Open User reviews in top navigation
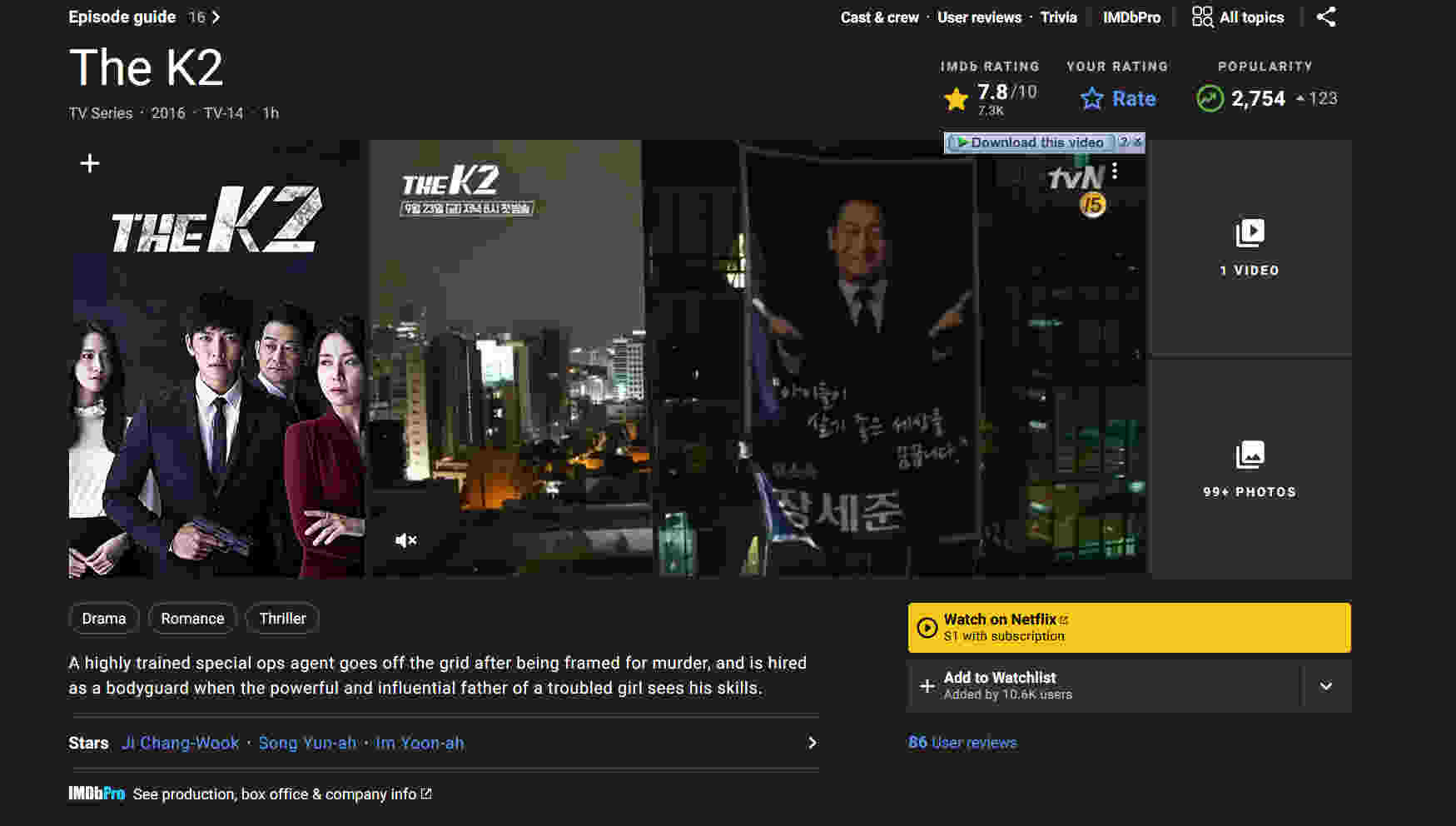The image size is (1456, 826). click(x=979, y=17)
